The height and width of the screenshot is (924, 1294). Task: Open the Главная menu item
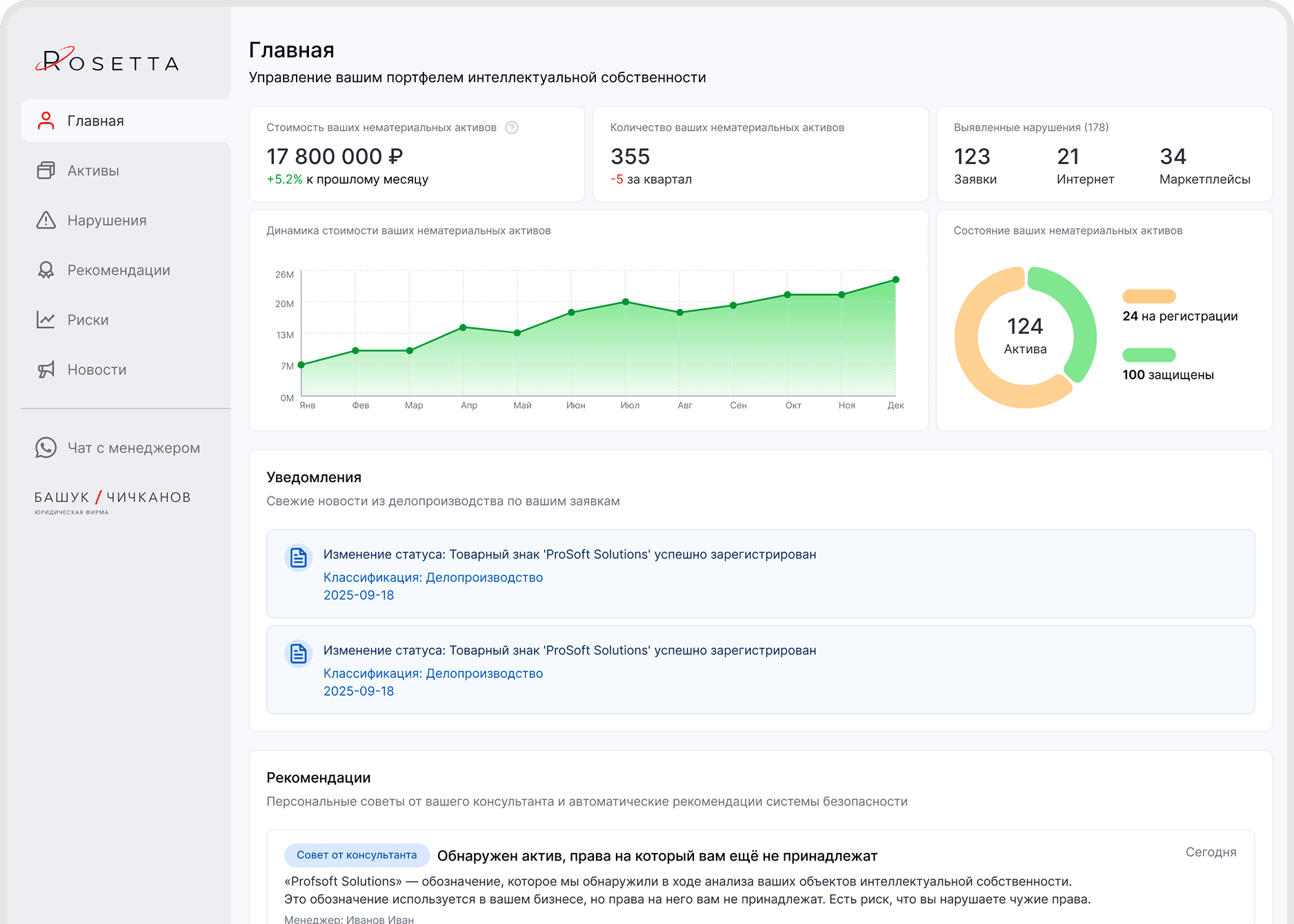click(126, 121)
